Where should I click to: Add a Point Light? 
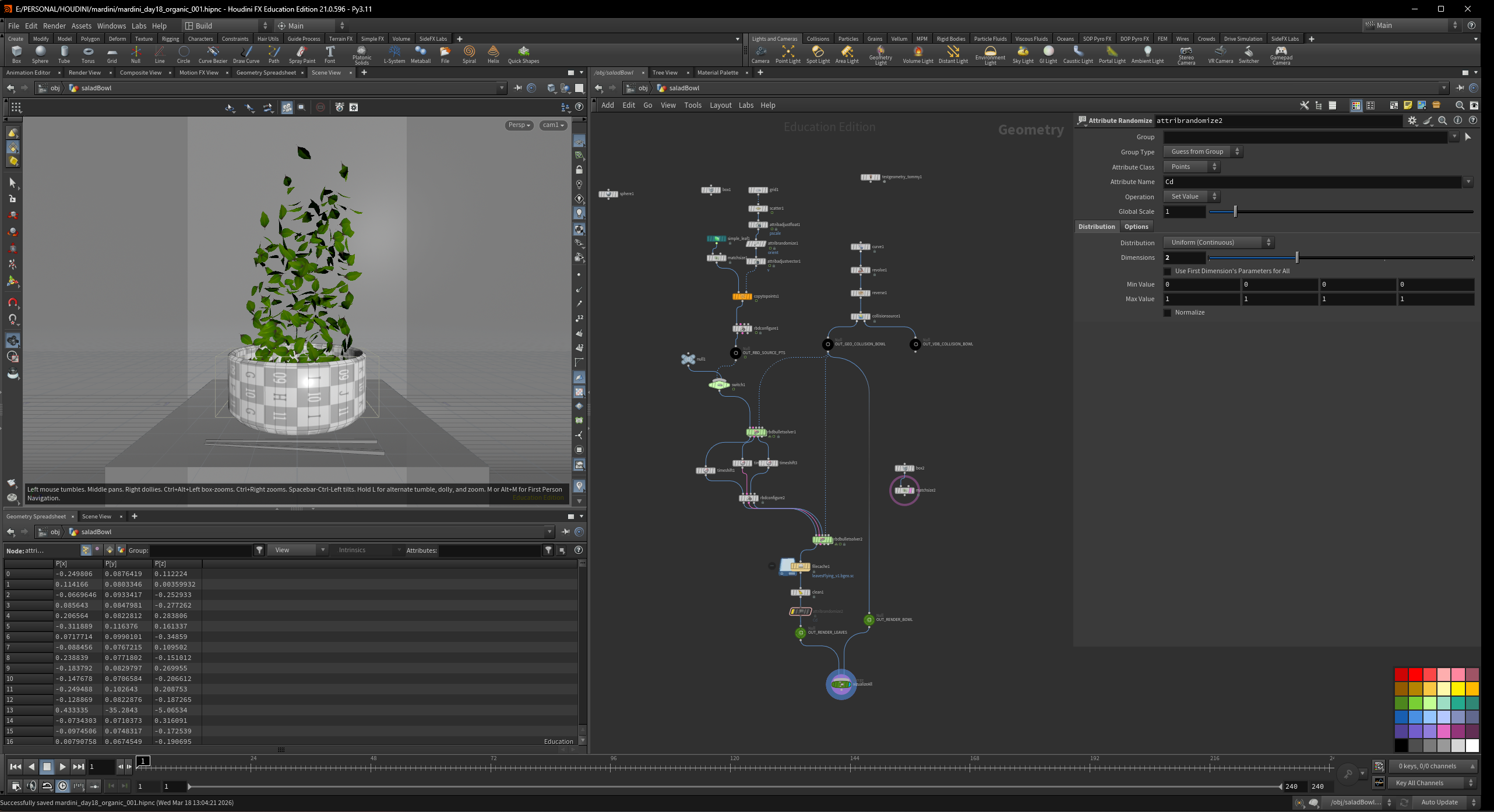pos(788,54)
